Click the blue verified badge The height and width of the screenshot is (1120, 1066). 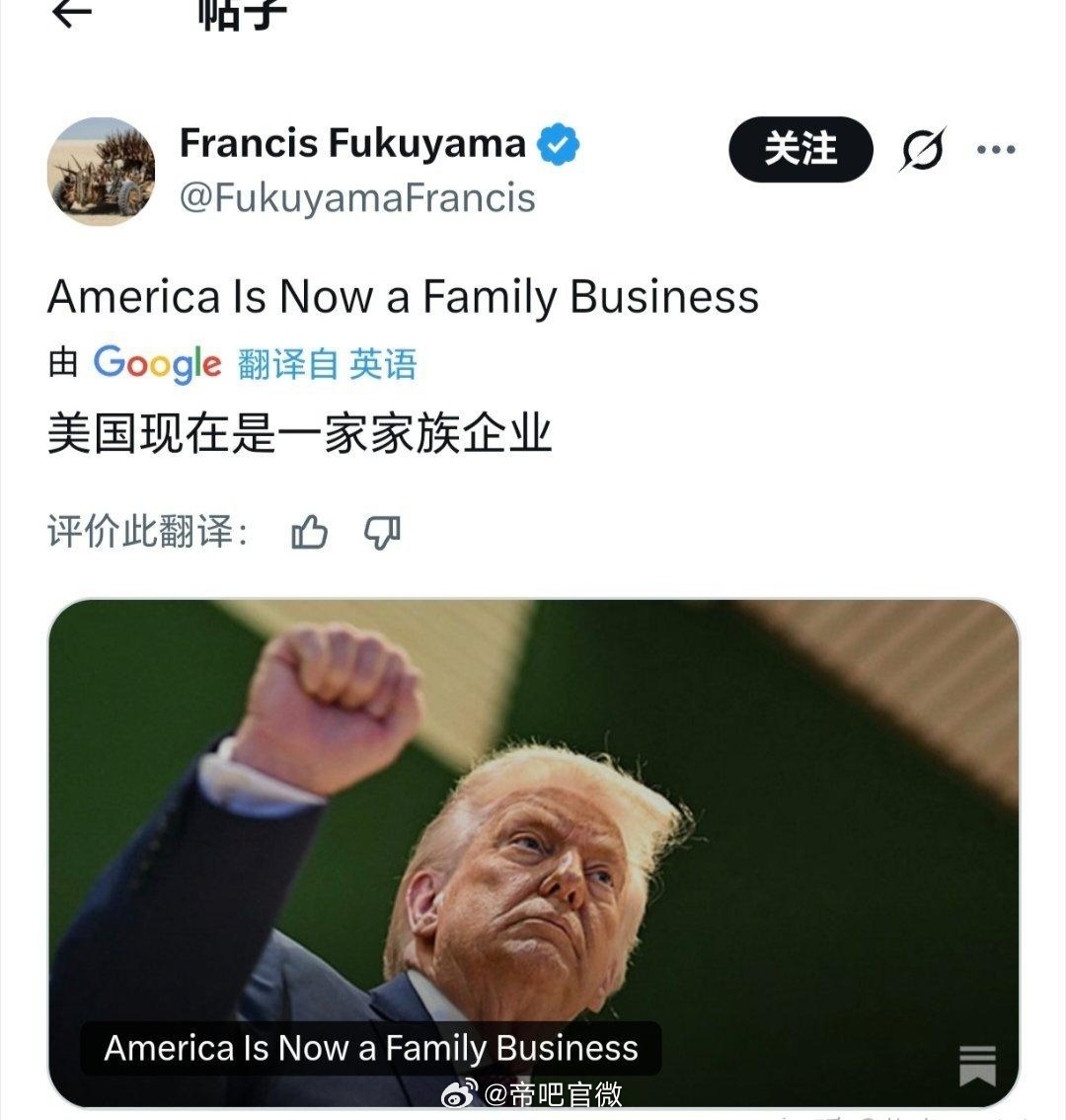tap(558, 144)
